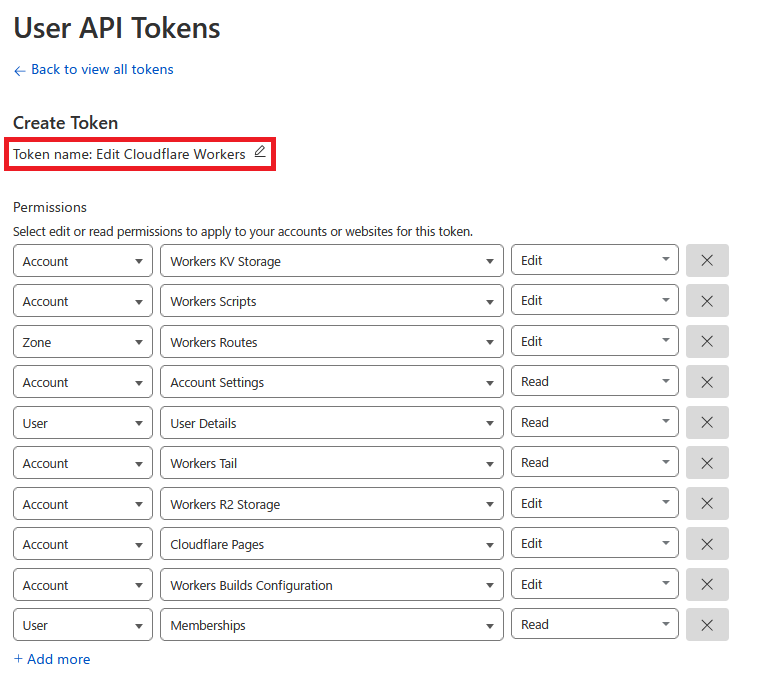Remove the Workers R2 Storage permission row
The image size is (762, 676).
(x=707, y=503)
